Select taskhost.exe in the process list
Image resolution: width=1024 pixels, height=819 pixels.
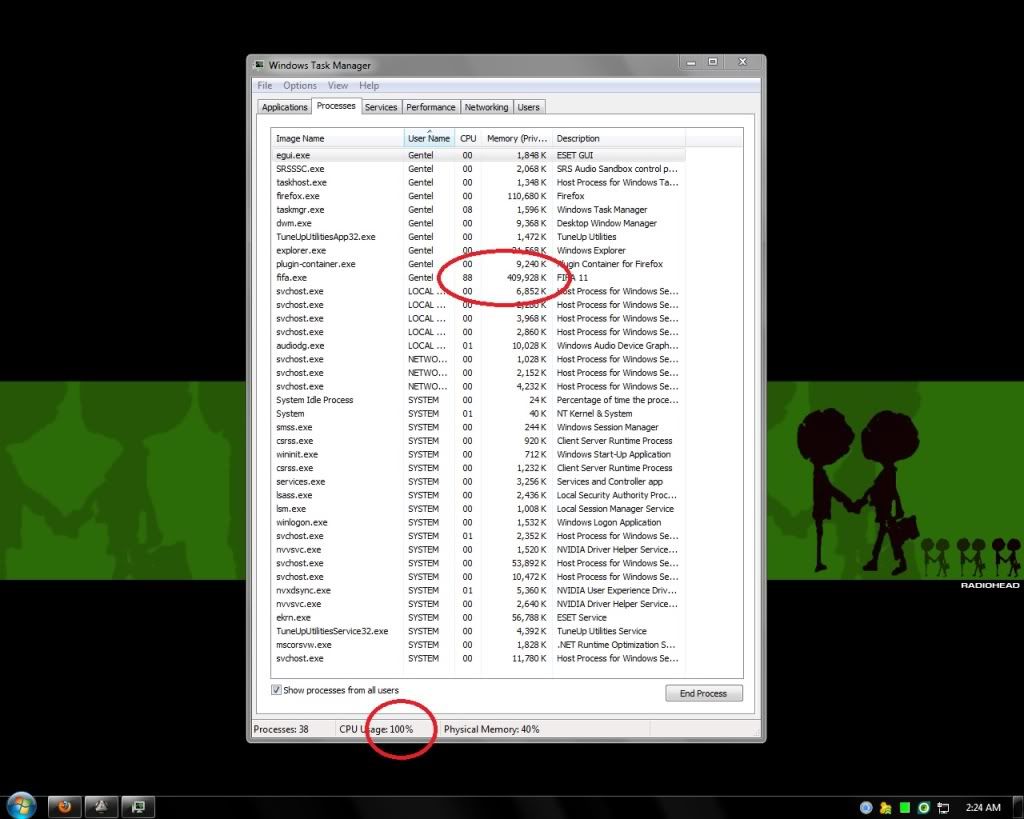click(479, 182)
